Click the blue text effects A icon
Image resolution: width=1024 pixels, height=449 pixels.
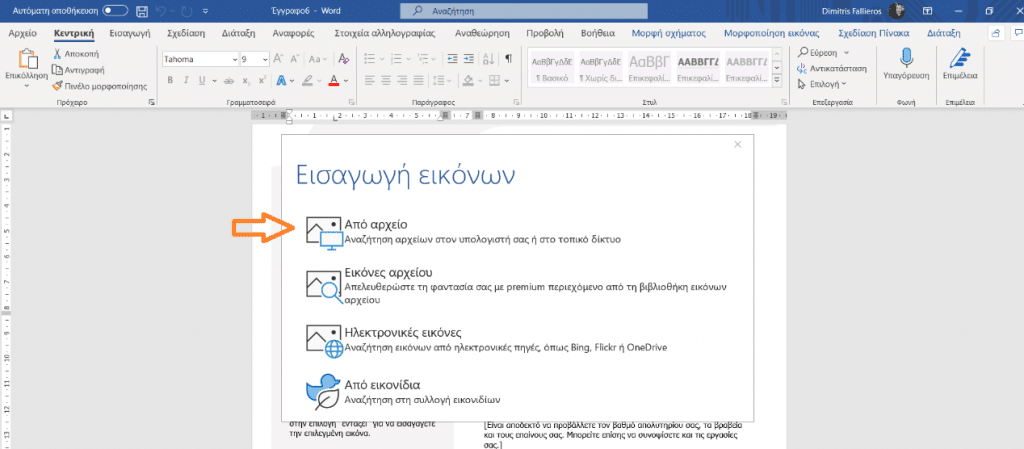point(280,81)
